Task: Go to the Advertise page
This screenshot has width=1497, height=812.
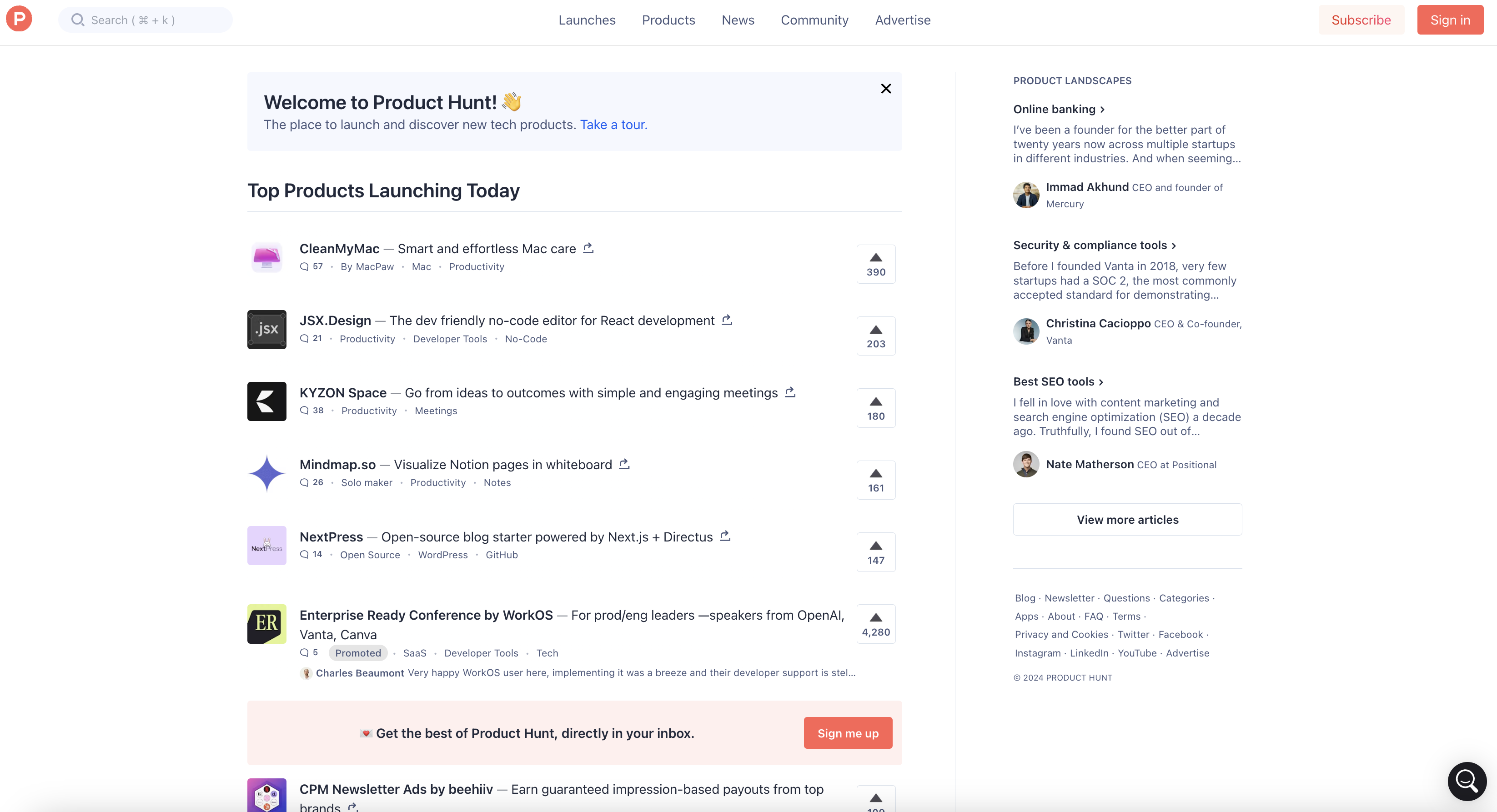Action: pyautogui.click(x=903, y=20)
